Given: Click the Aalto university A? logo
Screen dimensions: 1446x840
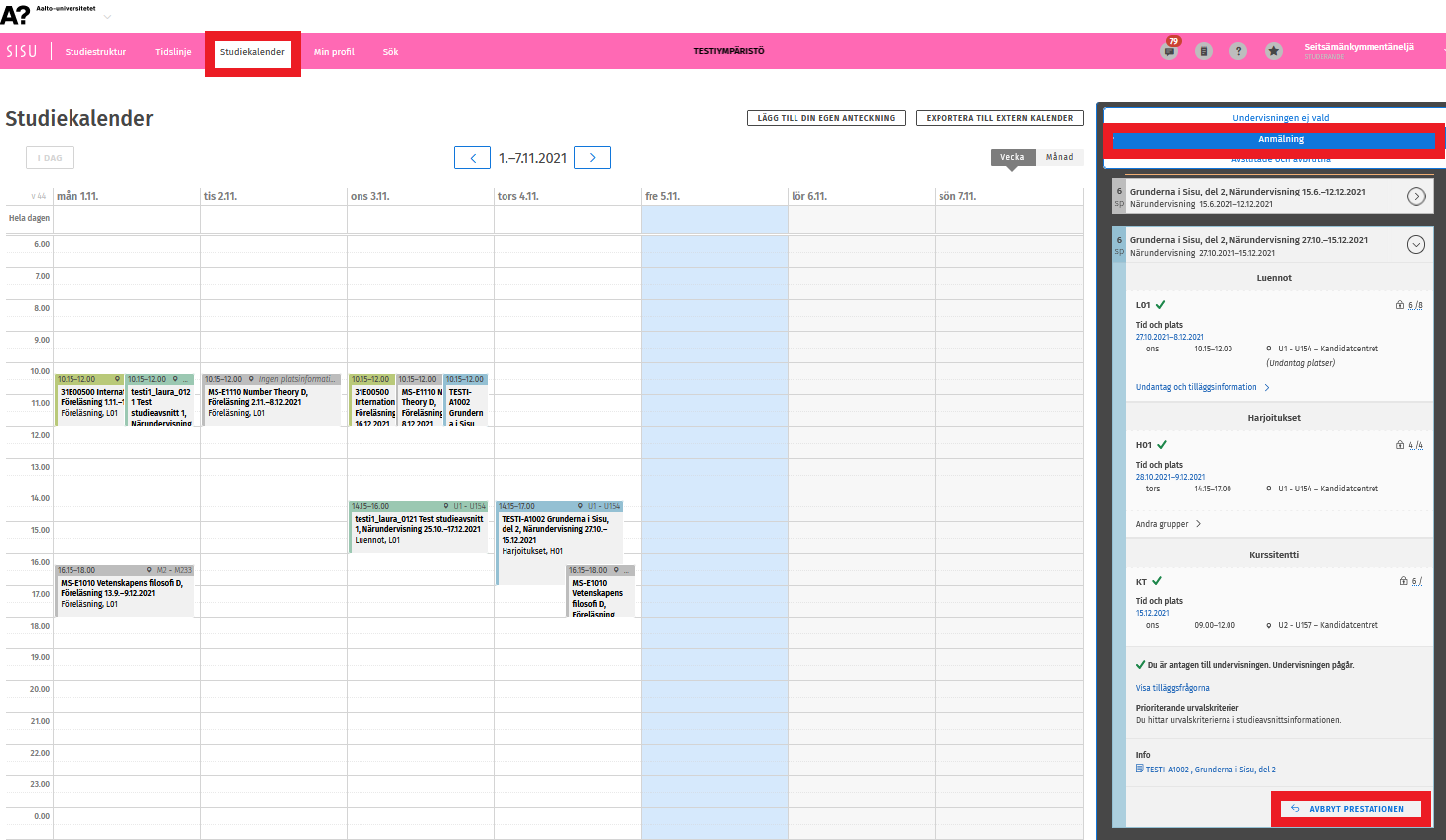Looking at the screenshot, I should click(16, 15).
